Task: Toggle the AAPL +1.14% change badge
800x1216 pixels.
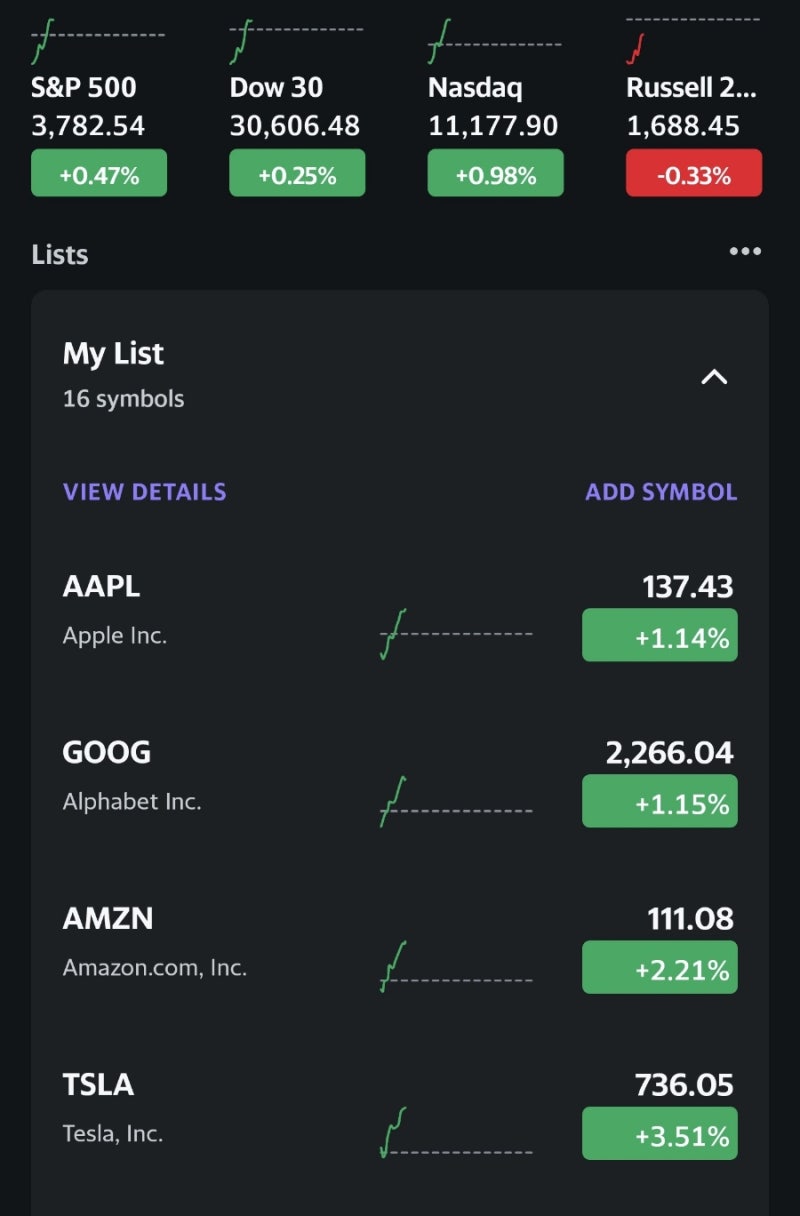Action: tap(660, 636)
